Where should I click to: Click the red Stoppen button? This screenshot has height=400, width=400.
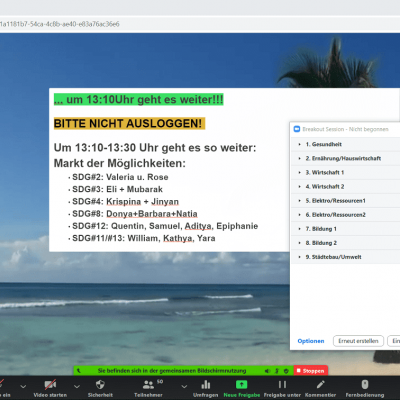tap(310, 371)
